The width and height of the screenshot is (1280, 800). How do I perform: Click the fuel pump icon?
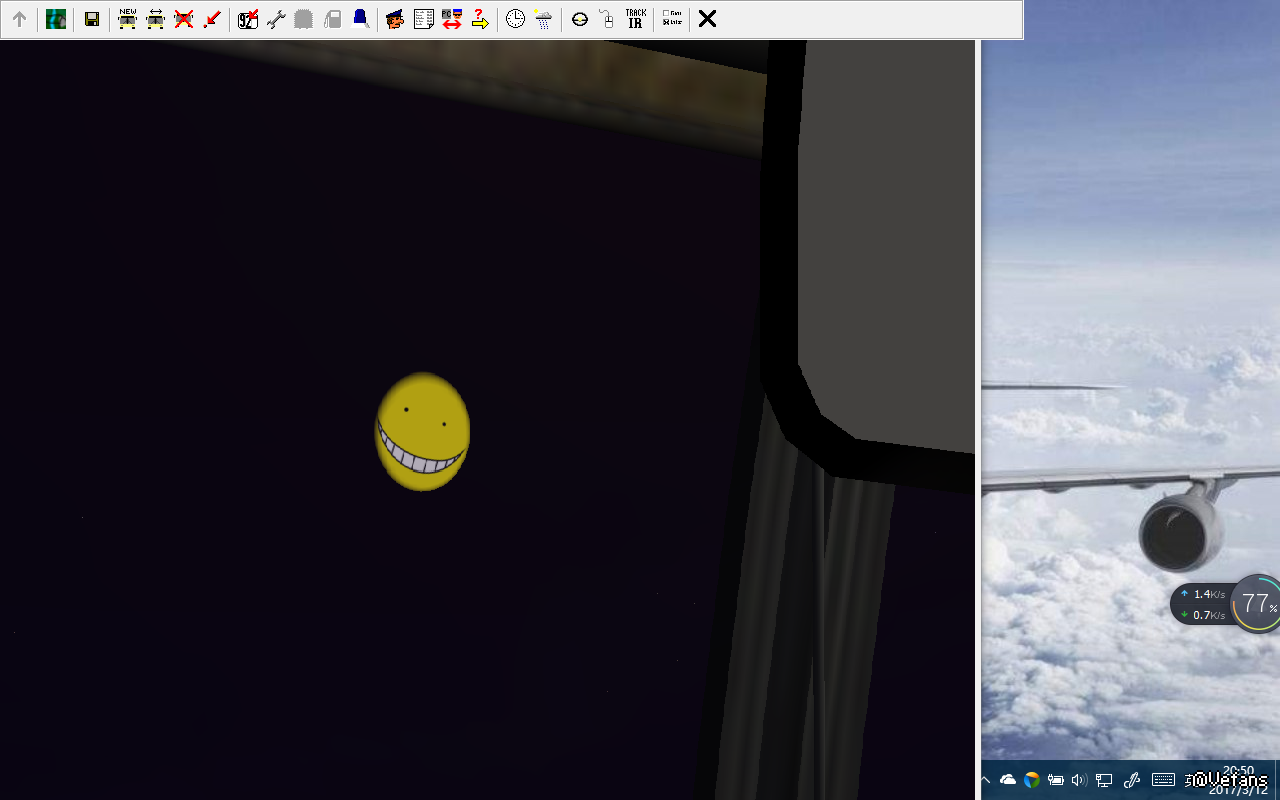click(x=333, y=19)
